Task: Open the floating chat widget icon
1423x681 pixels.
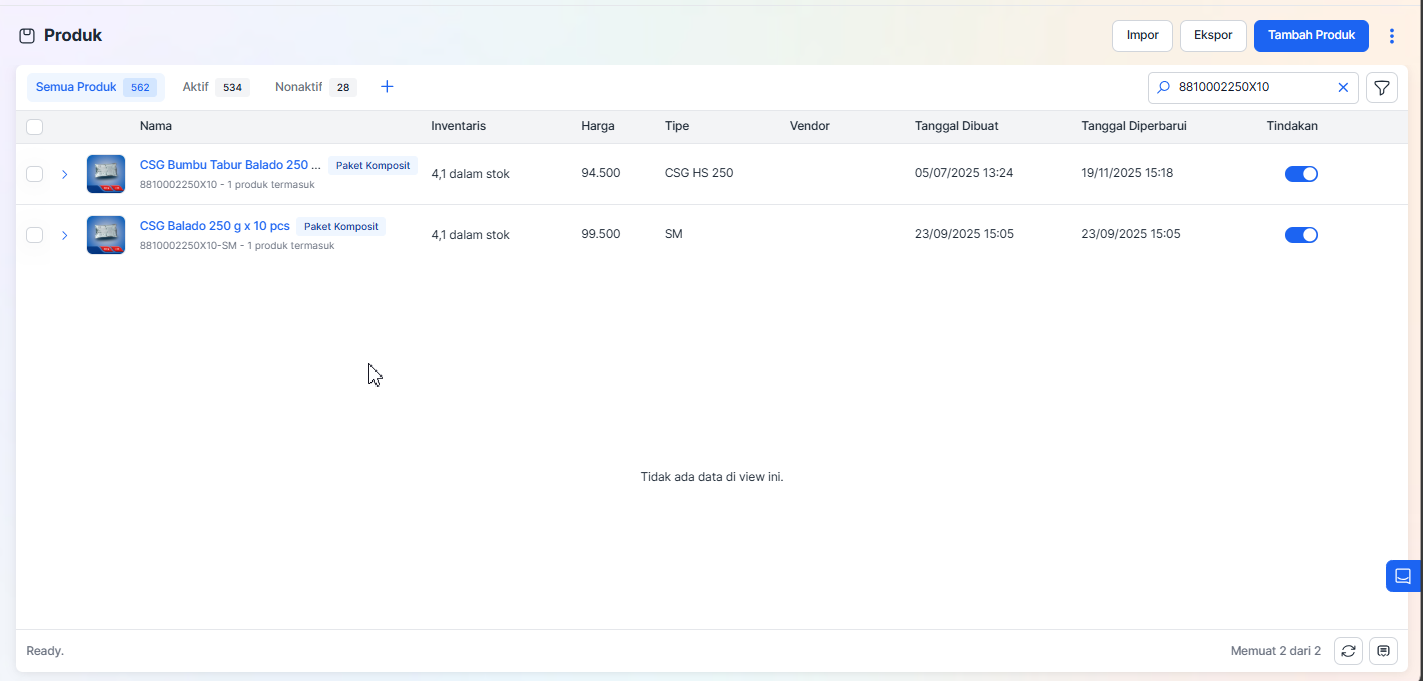Action: [x=1402, y=576]
